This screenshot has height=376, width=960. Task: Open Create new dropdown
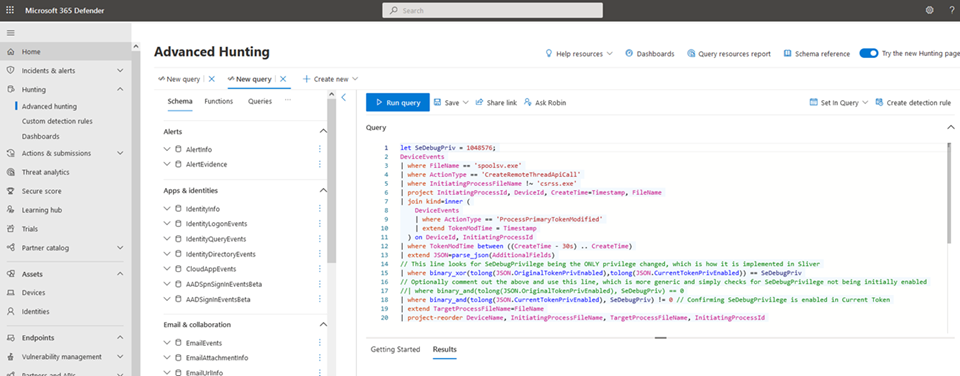click(x=330, y=79)
